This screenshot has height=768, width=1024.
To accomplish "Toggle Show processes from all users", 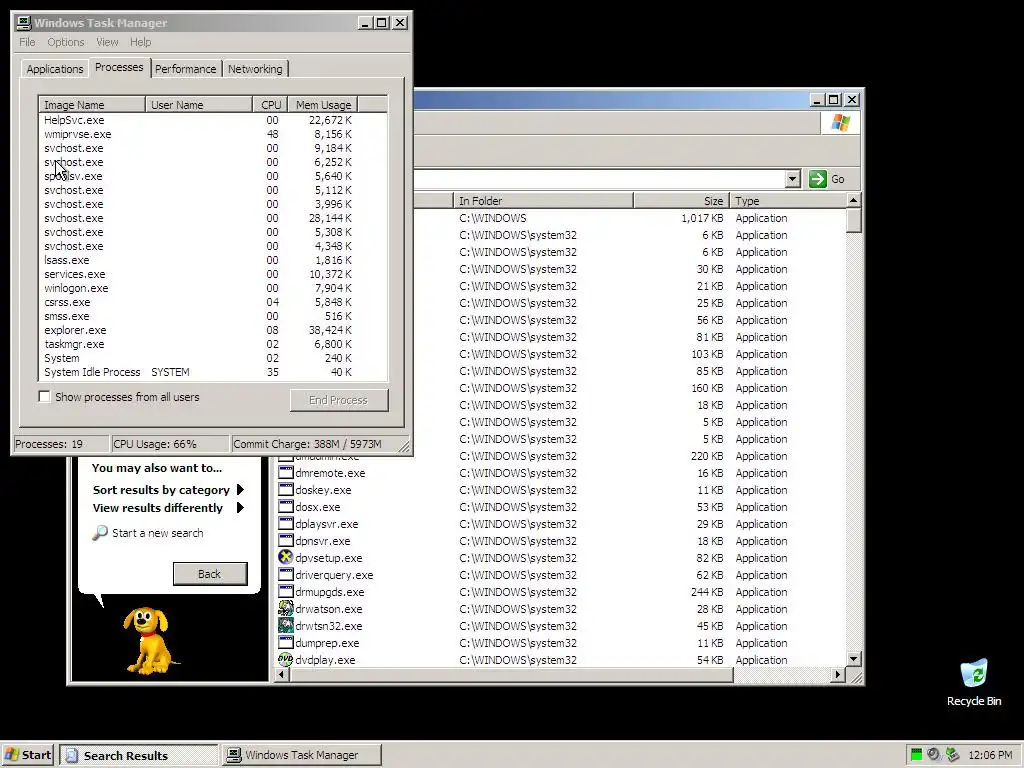I will coord(44,396).
